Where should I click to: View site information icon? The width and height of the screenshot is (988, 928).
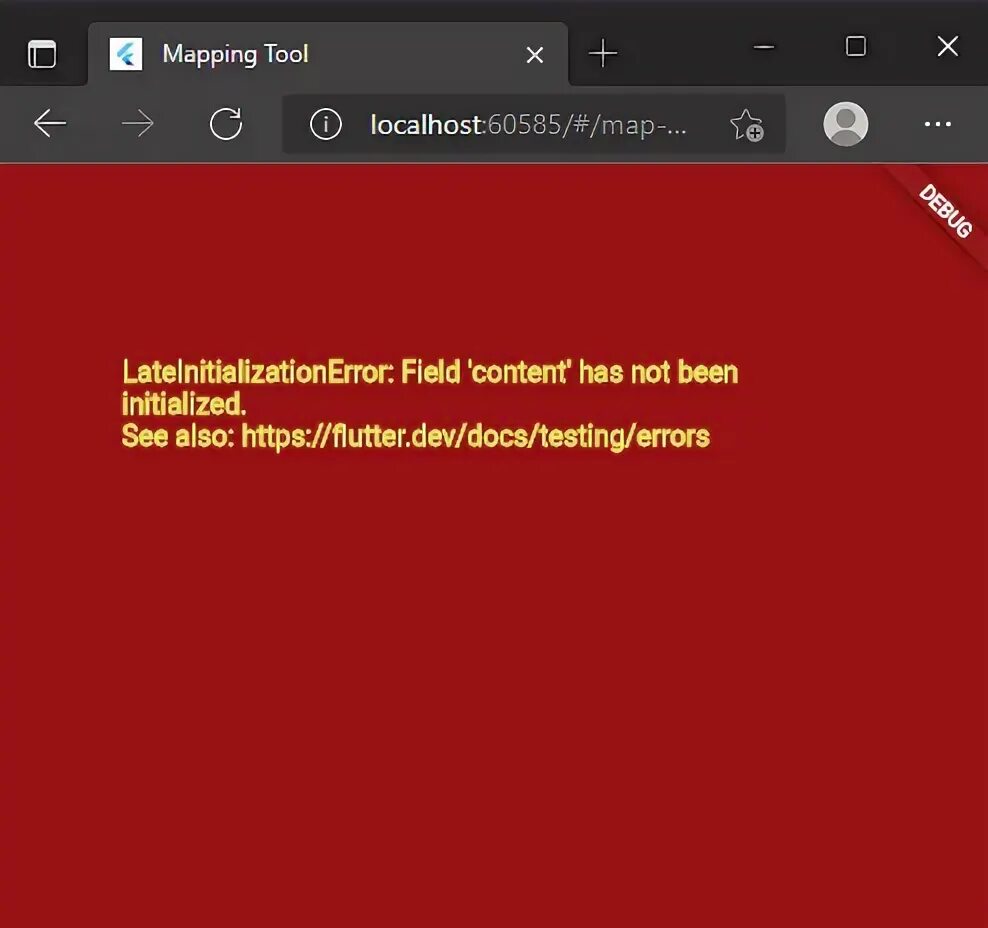click(326, 124)
